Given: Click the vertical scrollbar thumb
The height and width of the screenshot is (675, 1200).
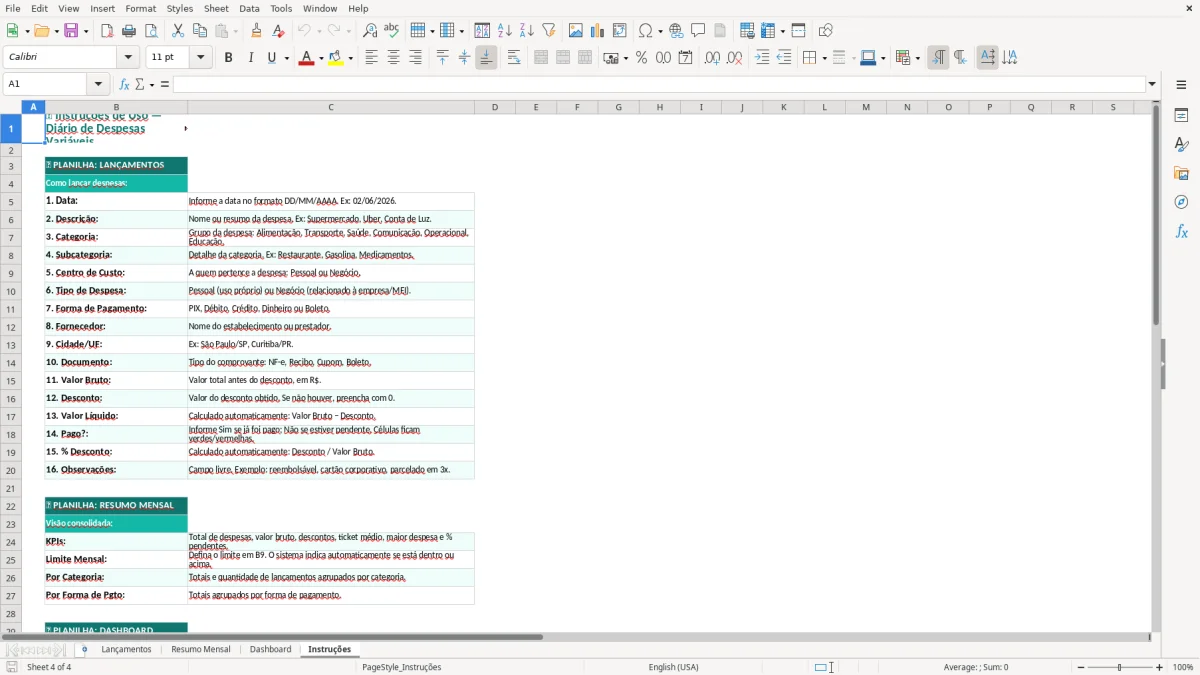Looking at the screenshot, I should click(1156, 215).
